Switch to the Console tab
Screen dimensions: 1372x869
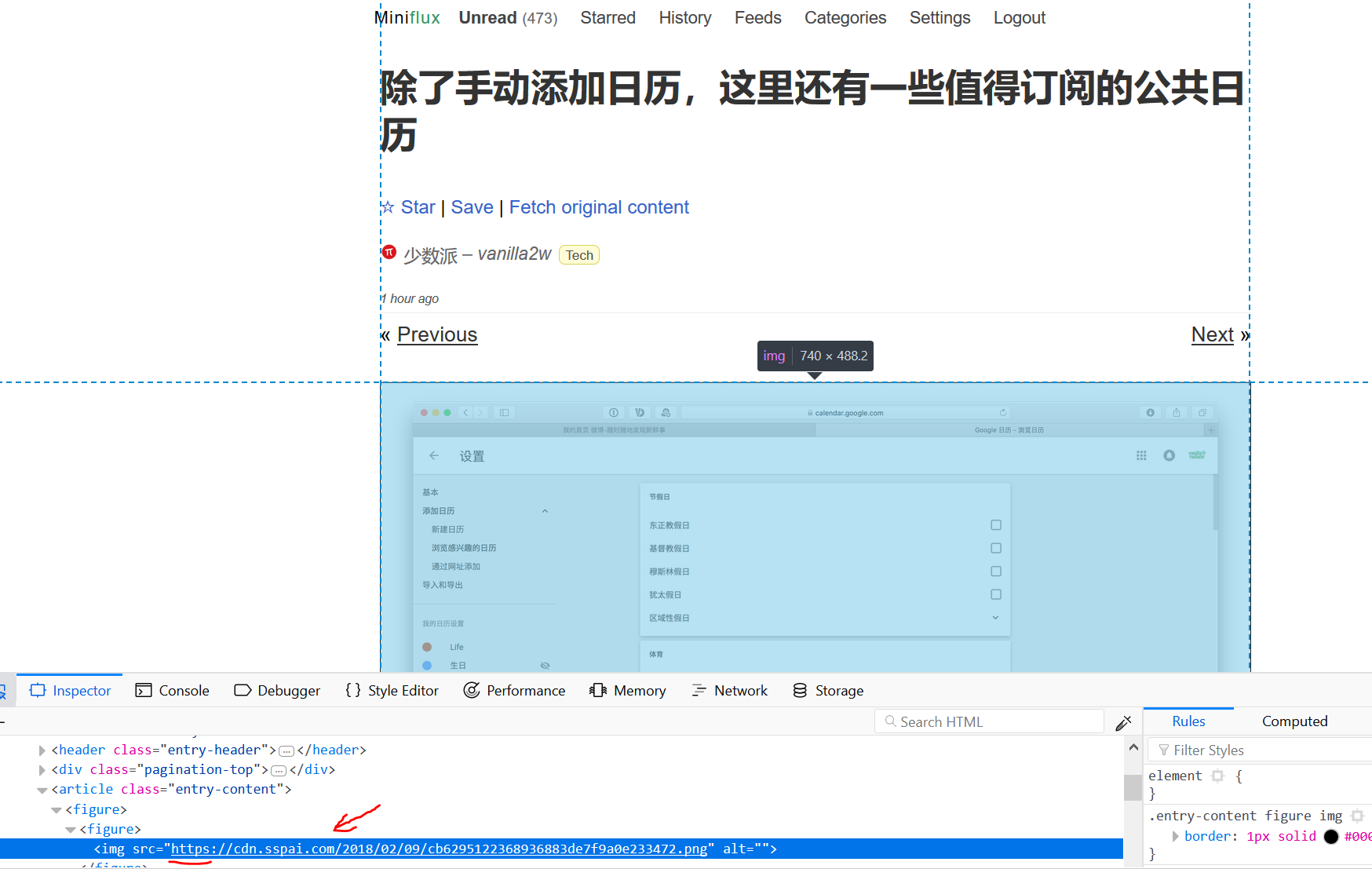[x=183, y=690]
